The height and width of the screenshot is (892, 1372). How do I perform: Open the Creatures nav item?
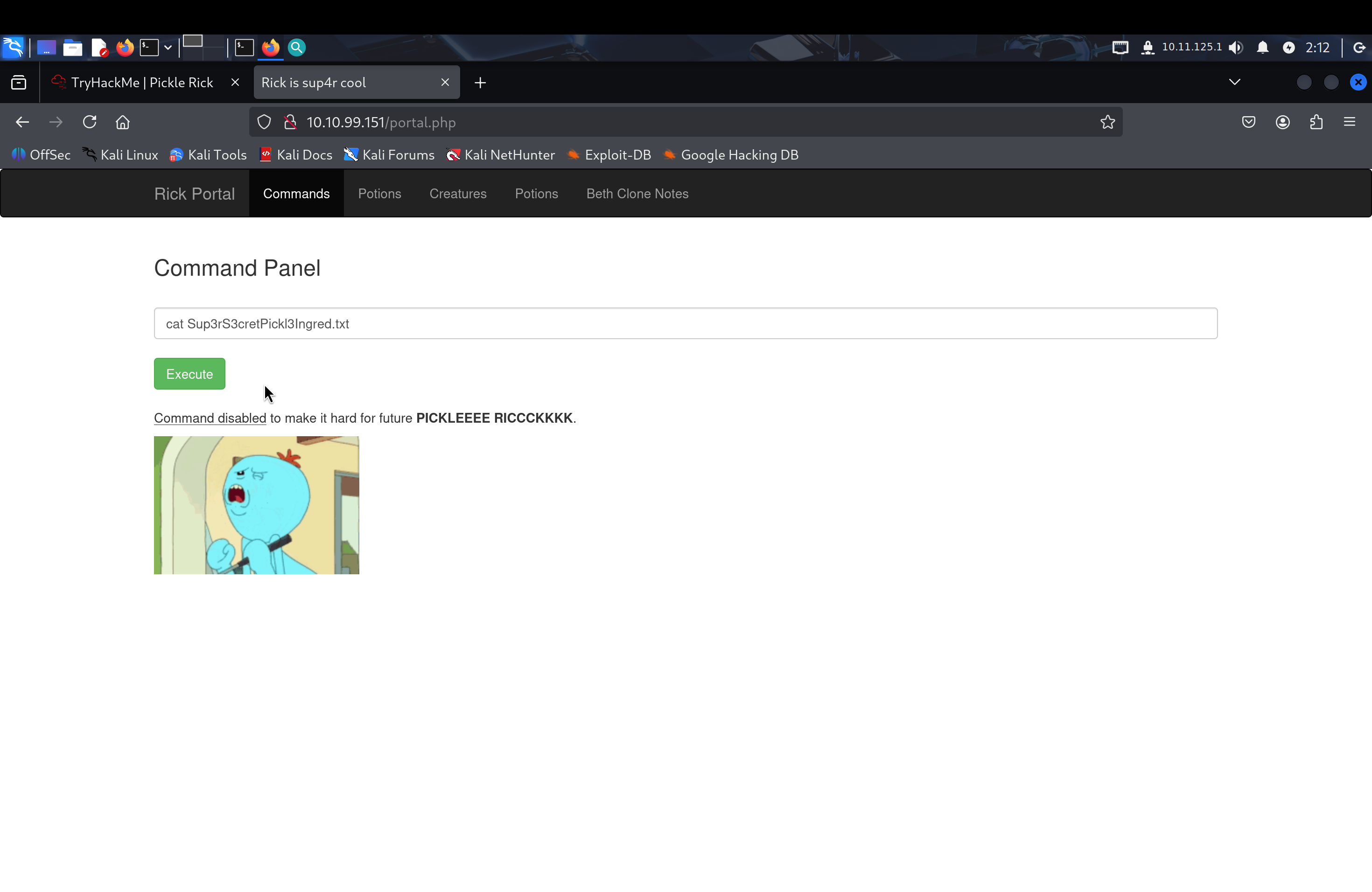[x=458, y=194]
